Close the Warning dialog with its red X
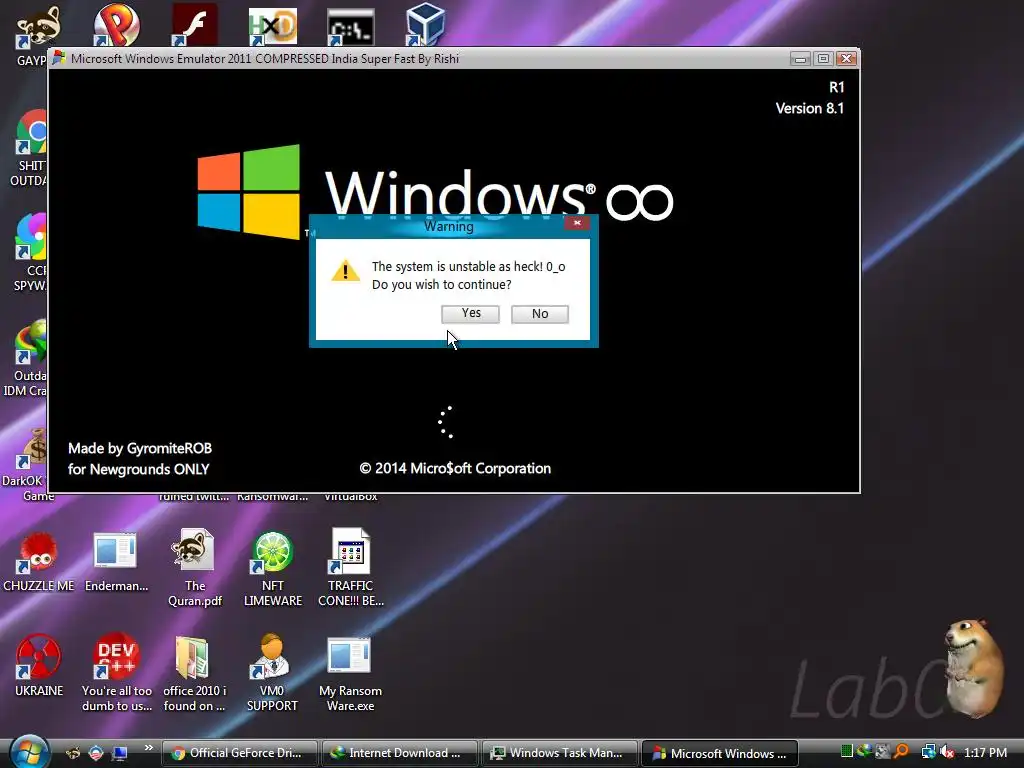The image size is (1024, 768). click(x=577, y=223)
